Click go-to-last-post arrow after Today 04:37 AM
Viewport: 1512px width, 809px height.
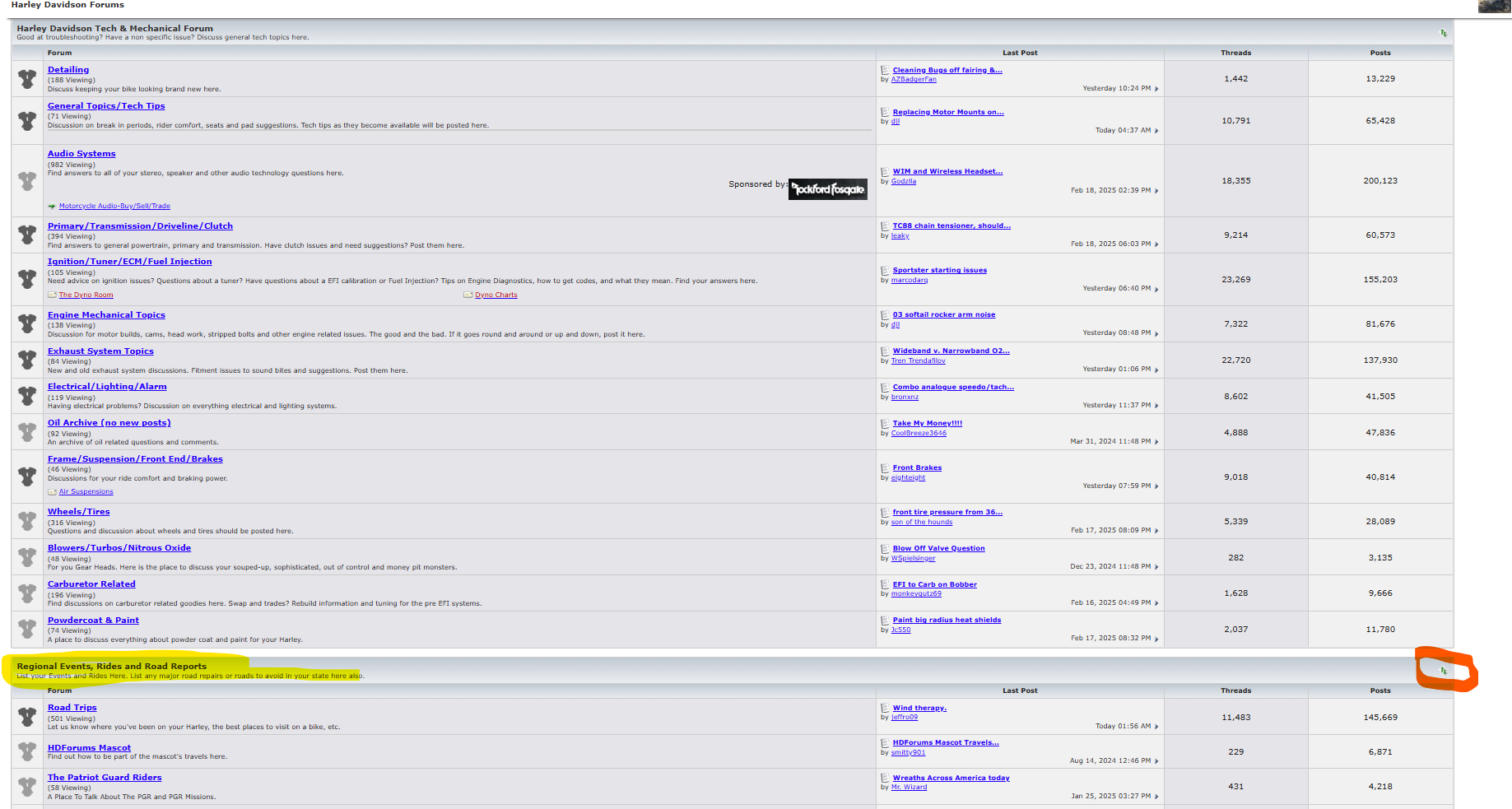[1156, 131]
